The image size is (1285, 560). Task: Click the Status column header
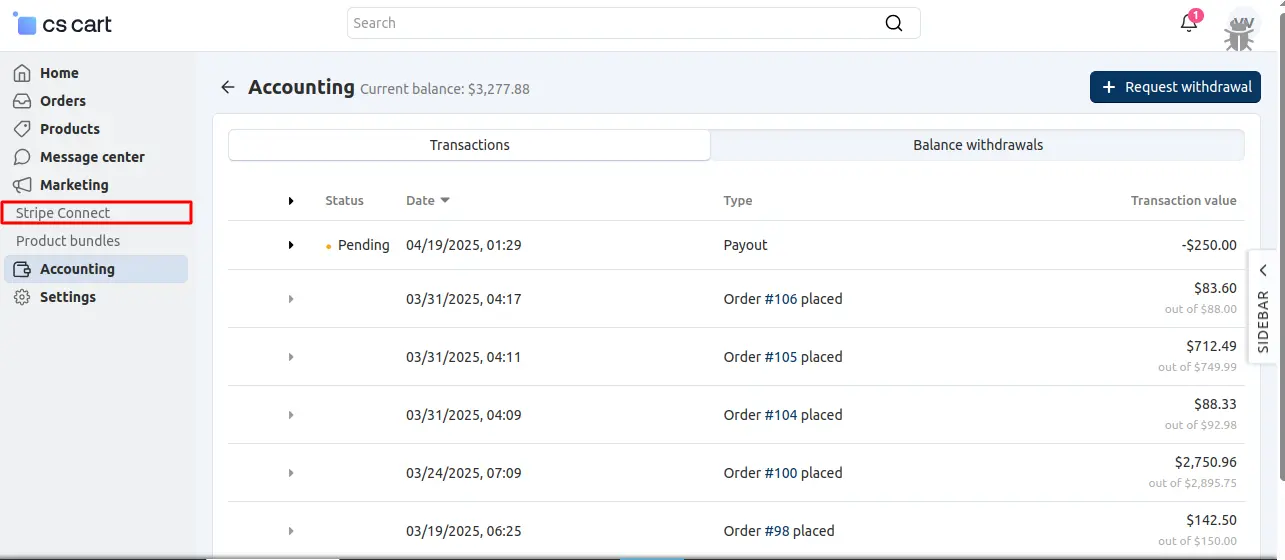(344, 201)
